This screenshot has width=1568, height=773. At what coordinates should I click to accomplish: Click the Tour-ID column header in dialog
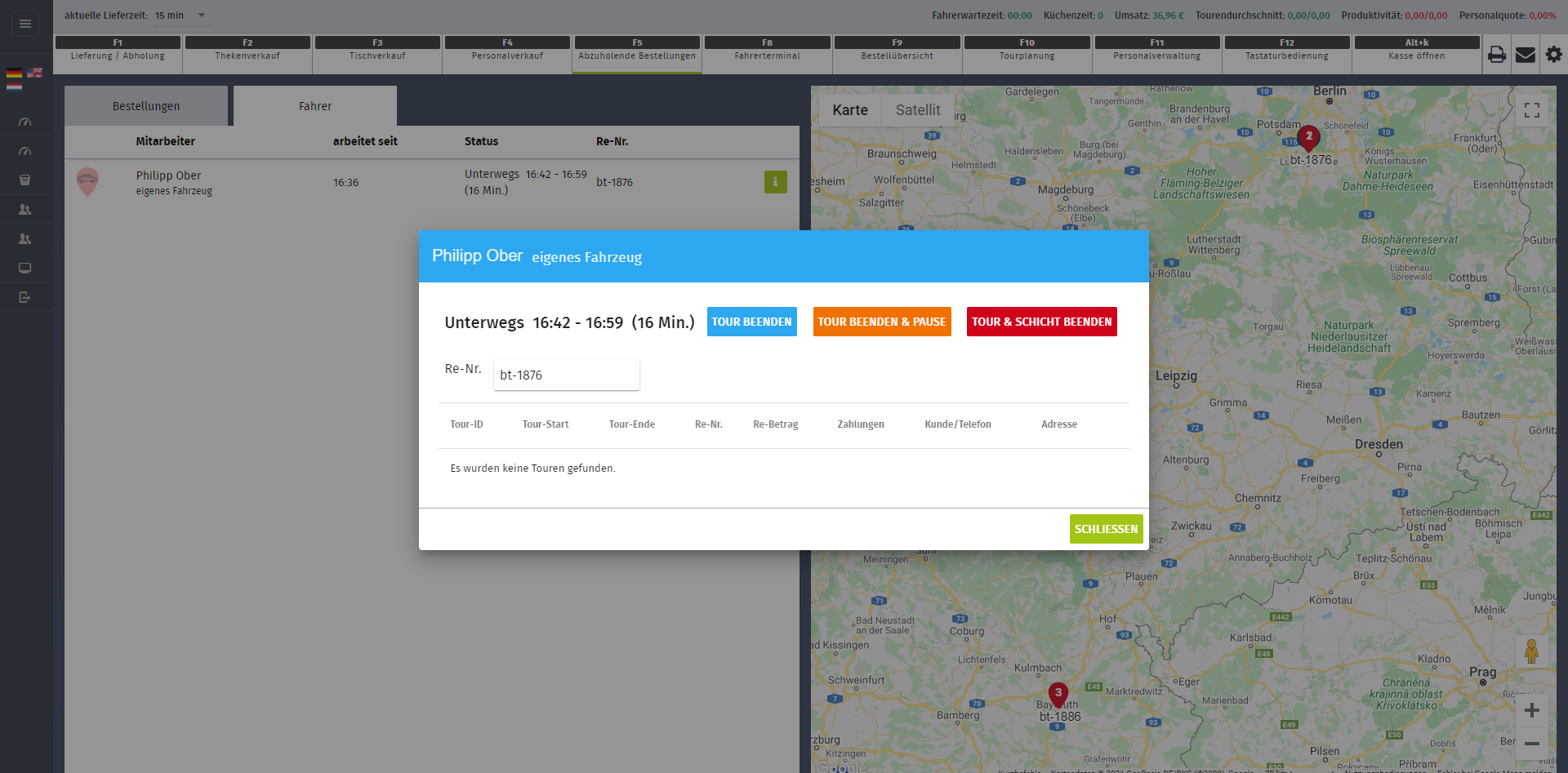click(466, 424)
